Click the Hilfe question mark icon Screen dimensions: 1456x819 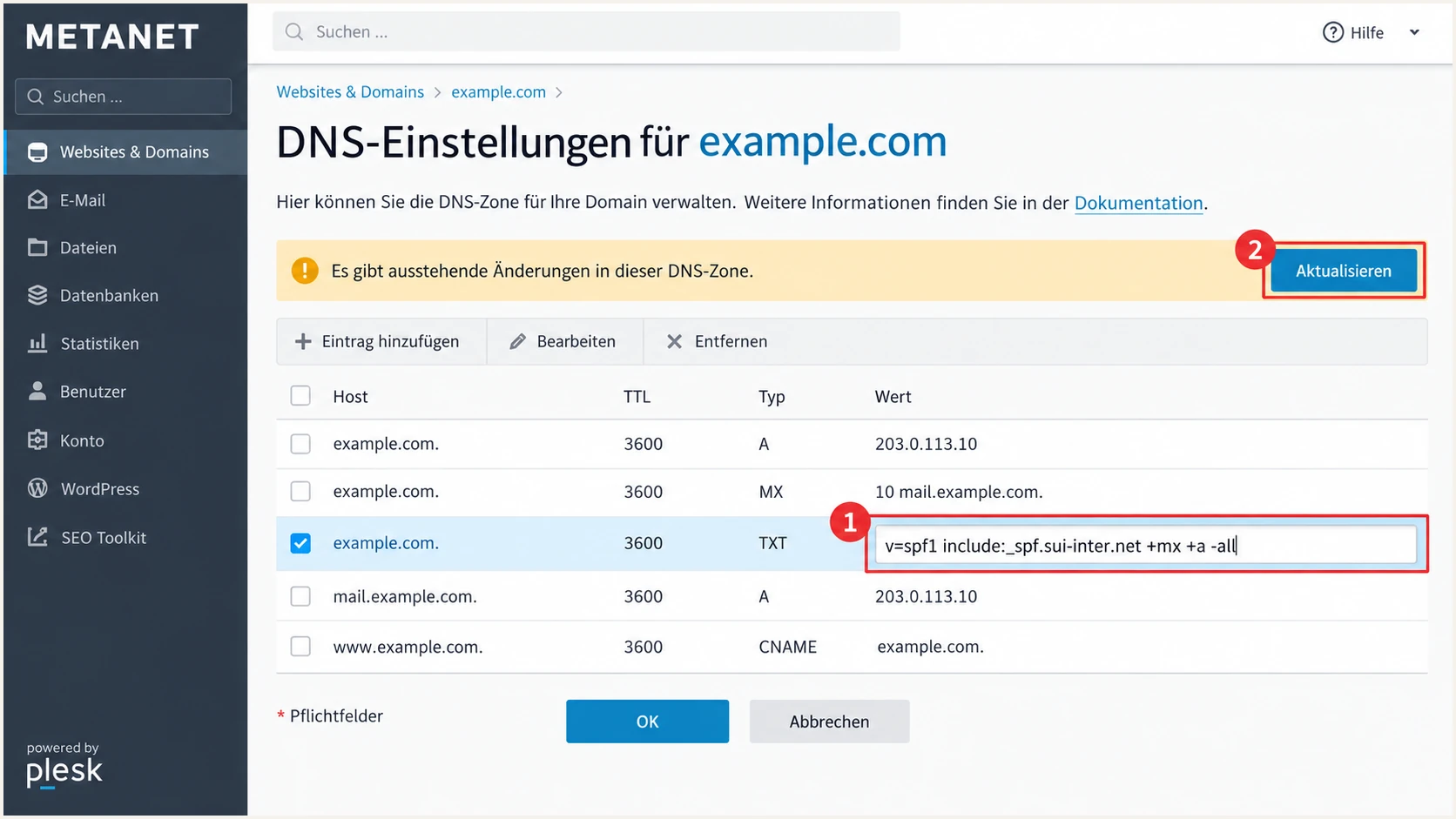tap(1332, 32)
